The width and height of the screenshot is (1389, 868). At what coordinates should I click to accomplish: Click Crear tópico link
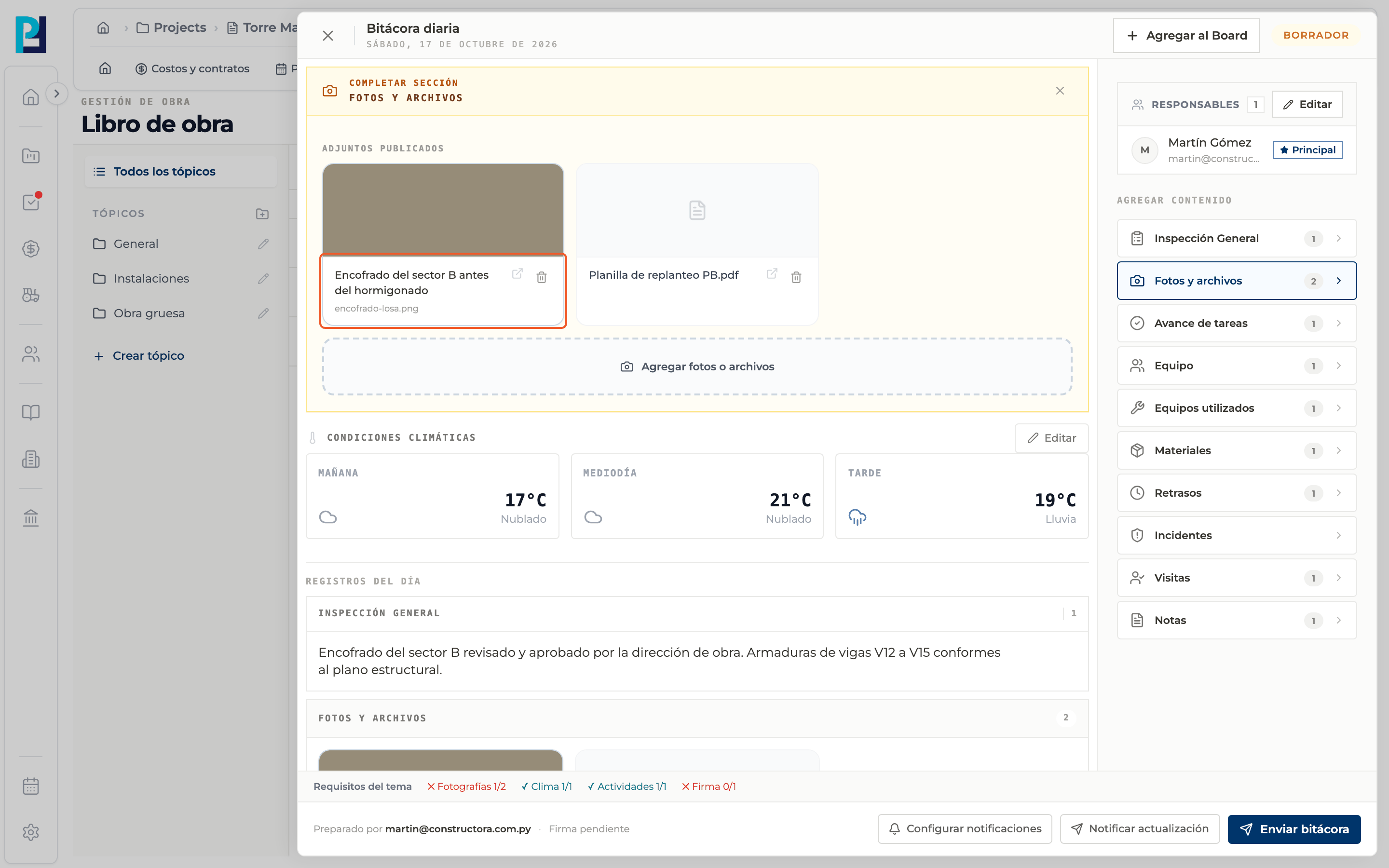click(139, 356)
